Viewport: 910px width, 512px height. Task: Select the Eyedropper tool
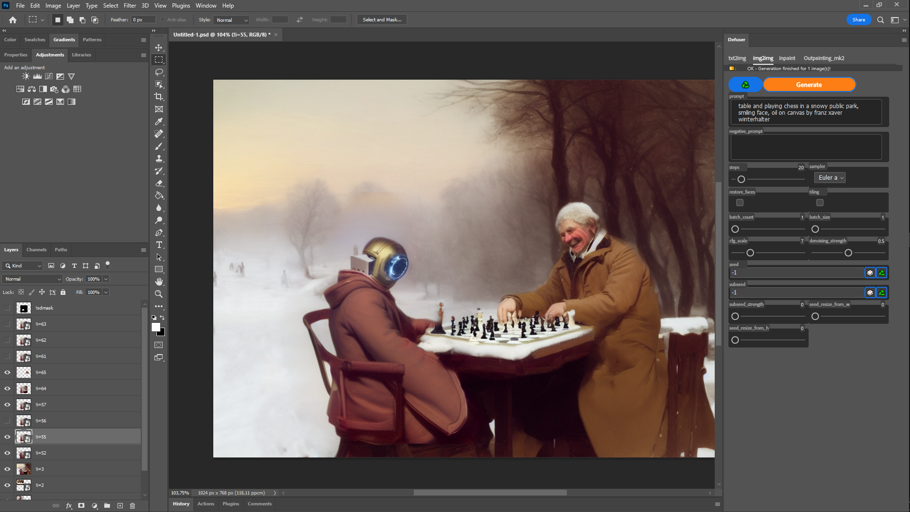(x=159, y=122)
